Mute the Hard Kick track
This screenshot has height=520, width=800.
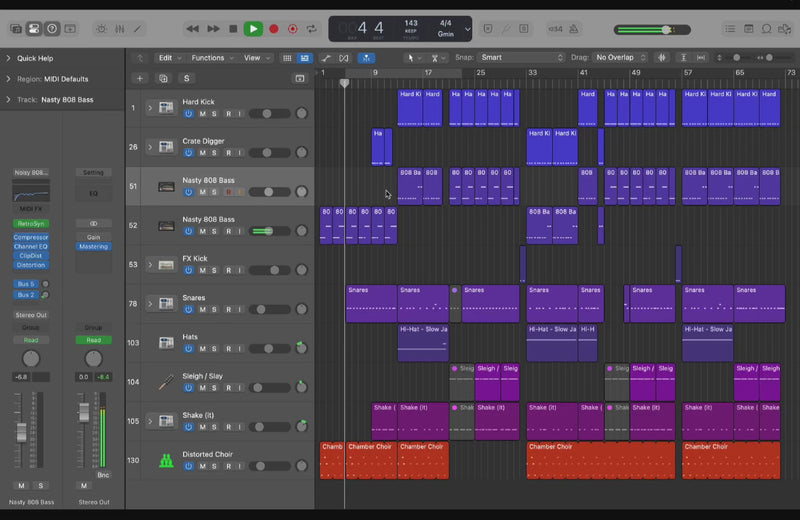click(x=201, y=113)
